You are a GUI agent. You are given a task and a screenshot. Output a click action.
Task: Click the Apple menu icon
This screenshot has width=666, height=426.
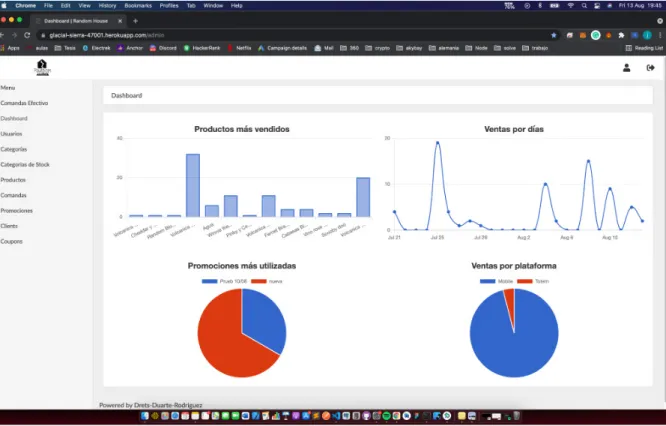click(x=4, y=6)
